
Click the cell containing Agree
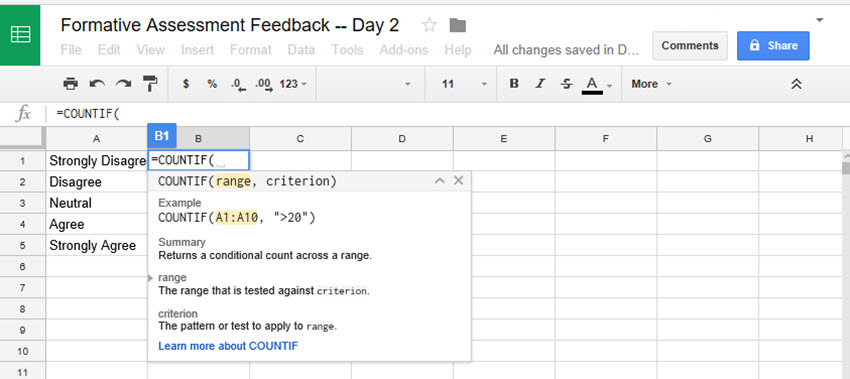pos(96,224)
